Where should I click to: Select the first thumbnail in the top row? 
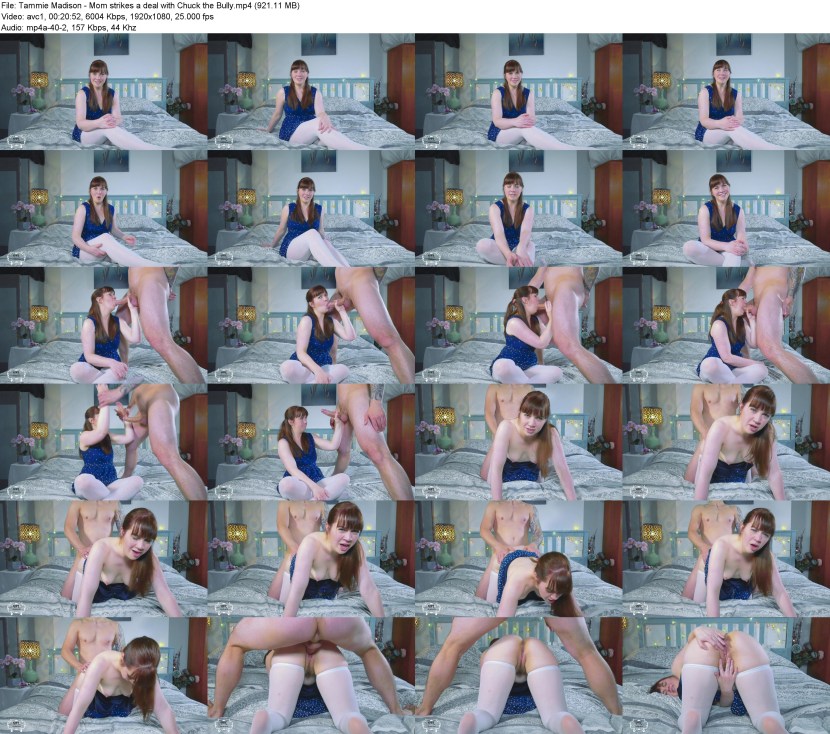click(104, 91)
